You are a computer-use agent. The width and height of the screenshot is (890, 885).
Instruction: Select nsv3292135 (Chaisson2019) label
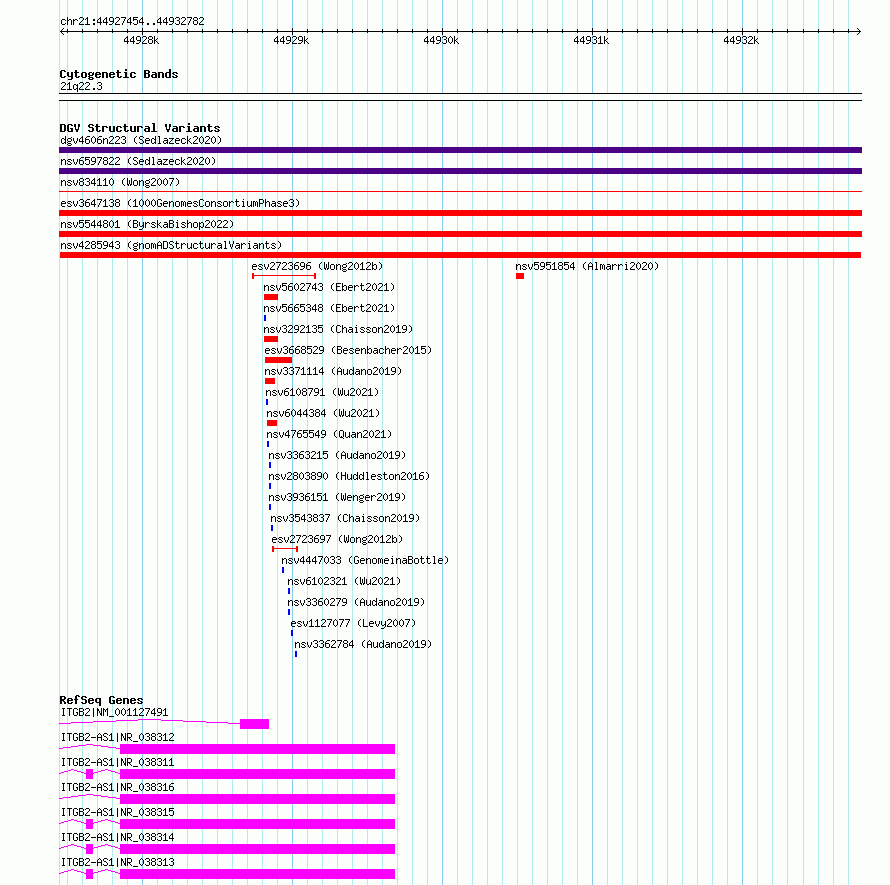(338, 329)
